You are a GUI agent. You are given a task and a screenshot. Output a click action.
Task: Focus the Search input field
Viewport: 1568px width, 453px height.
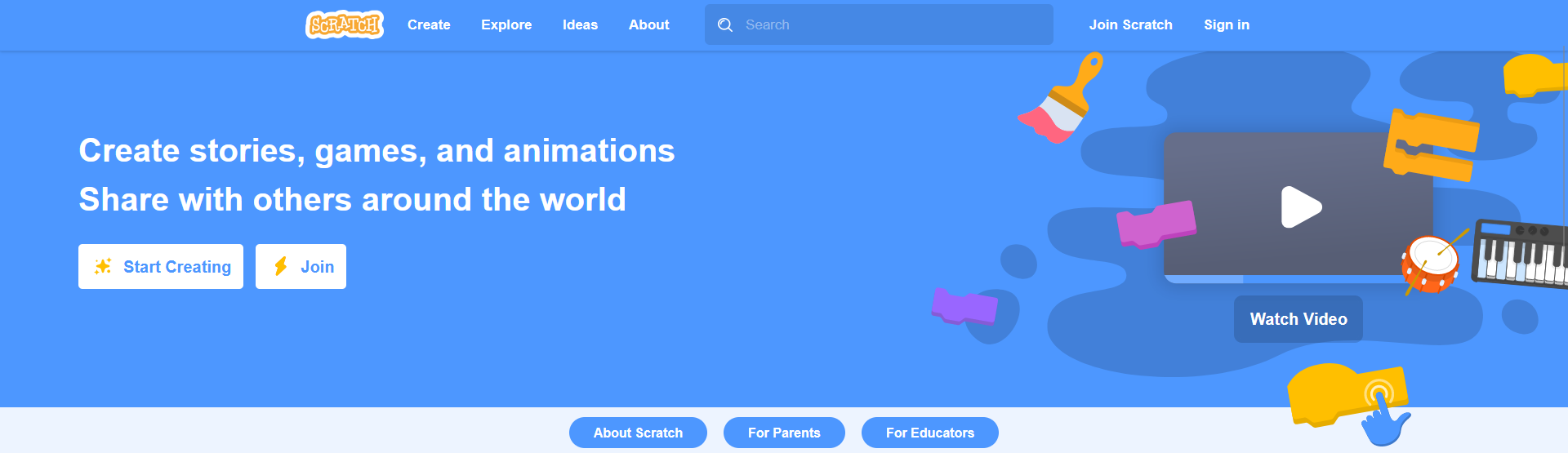coord(879,24)
